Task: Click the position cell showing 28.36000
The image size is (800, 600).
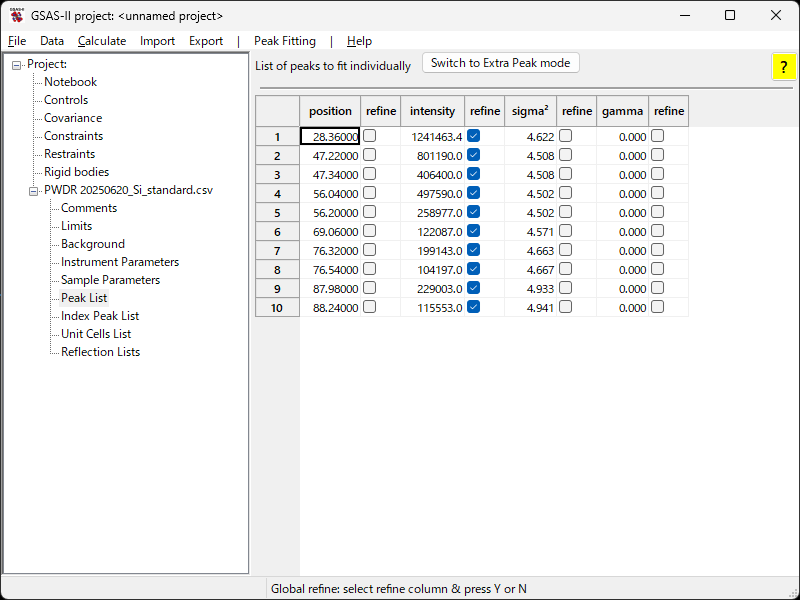Action: pyautogui.click(x=330, y=136)
